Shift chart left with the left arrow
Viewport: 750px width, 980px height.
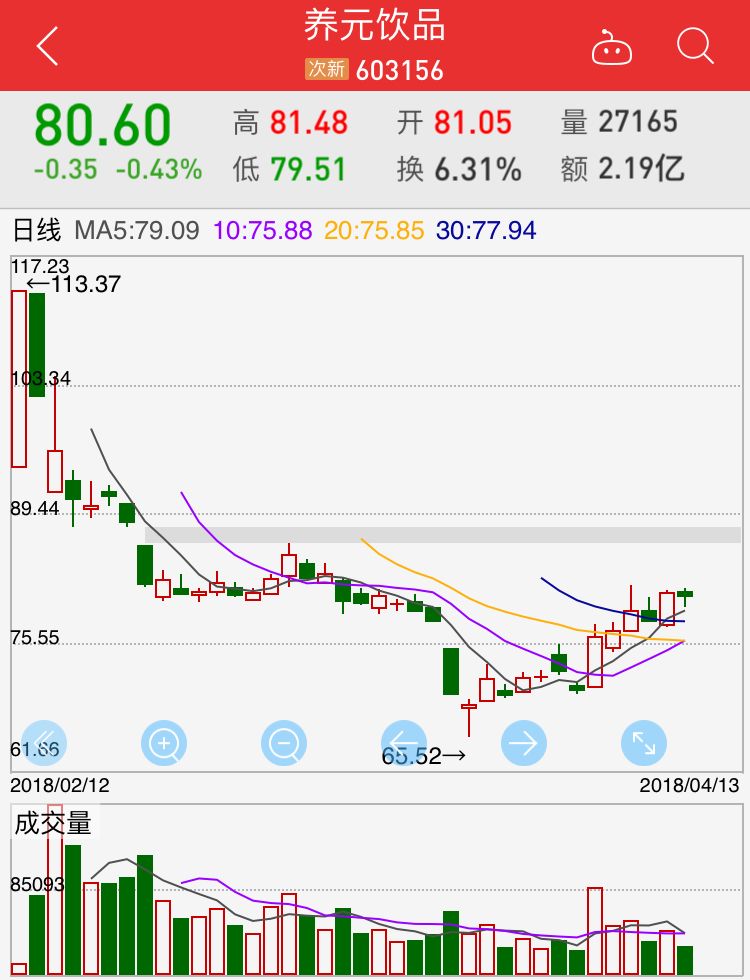(x=404, y=743)
